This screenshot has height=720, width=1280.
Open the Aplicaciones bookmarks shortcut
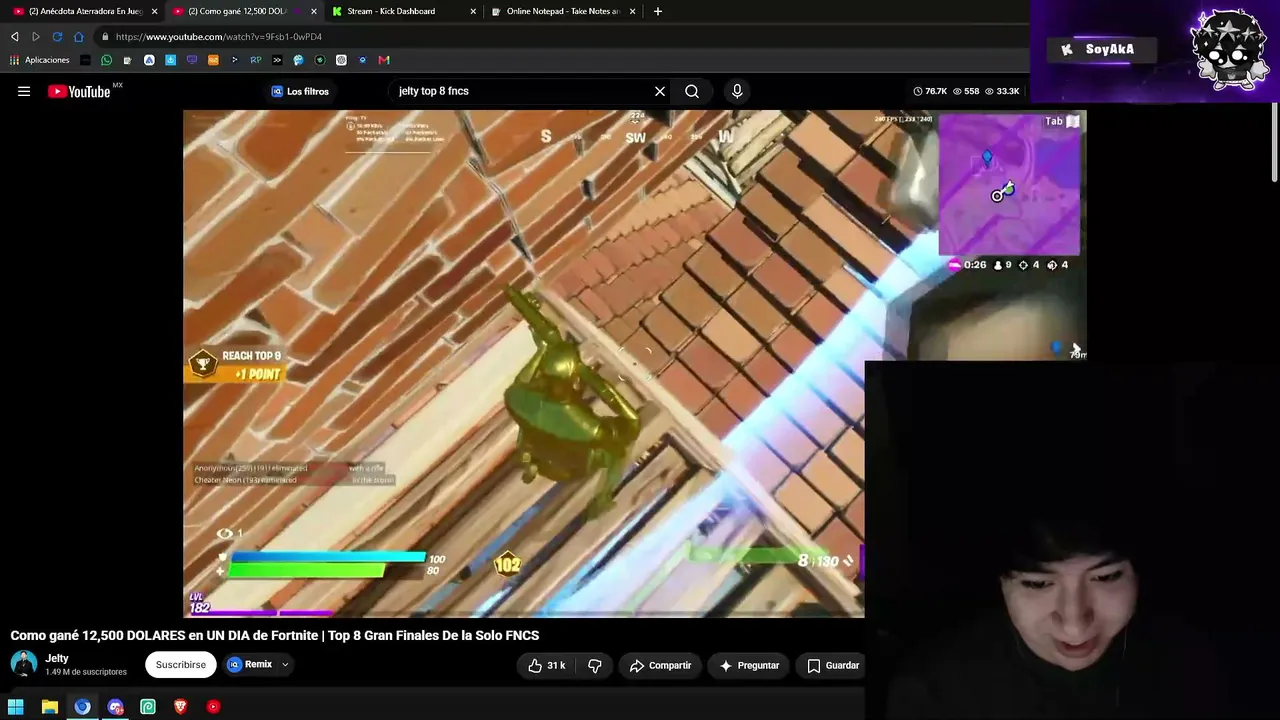pos(40,60)
